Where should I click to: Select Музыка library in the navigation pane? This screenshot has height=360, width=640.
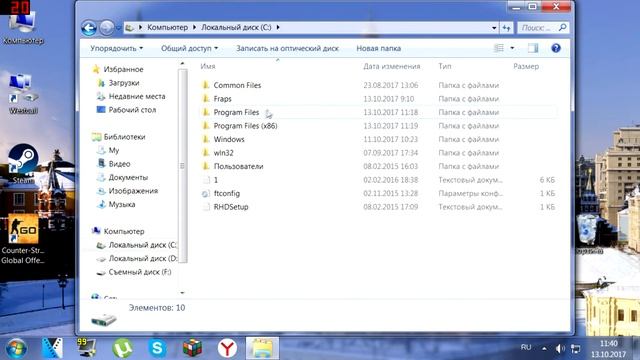click(x=121, y=204)
